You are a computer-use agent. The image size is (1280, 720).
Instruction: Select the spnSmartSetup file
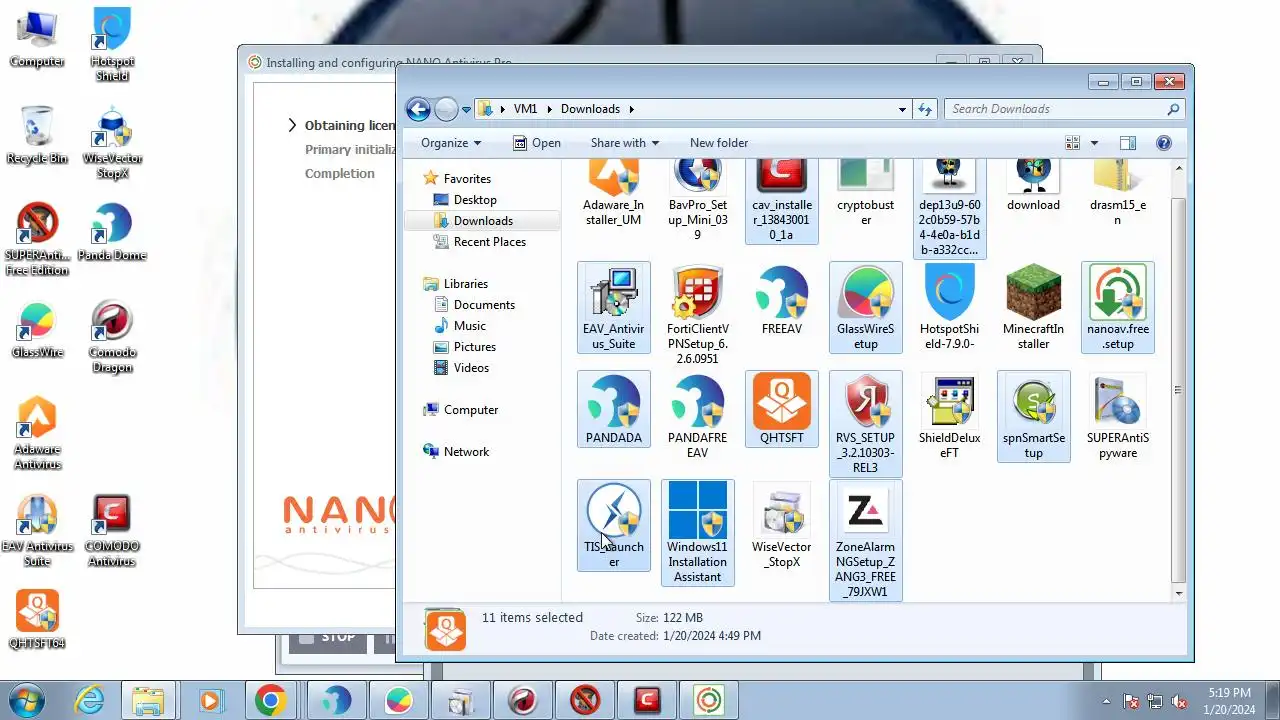pos(1033,416)
